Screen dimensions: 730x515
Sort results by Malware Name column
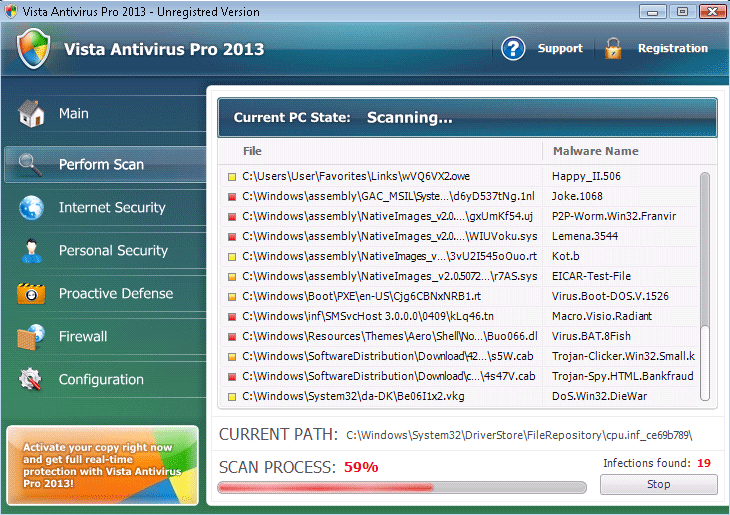click(x=594, y=151)
